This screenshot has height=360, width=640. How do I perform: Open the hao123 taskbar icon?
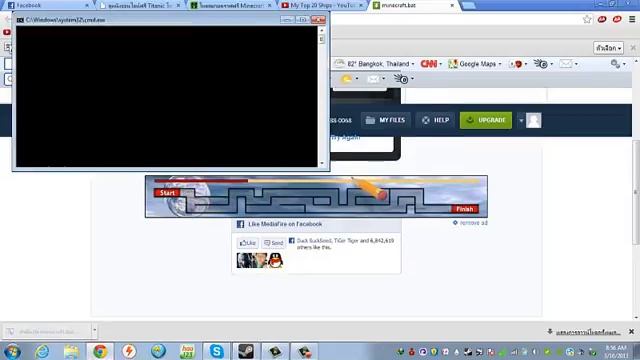[187, 351]
